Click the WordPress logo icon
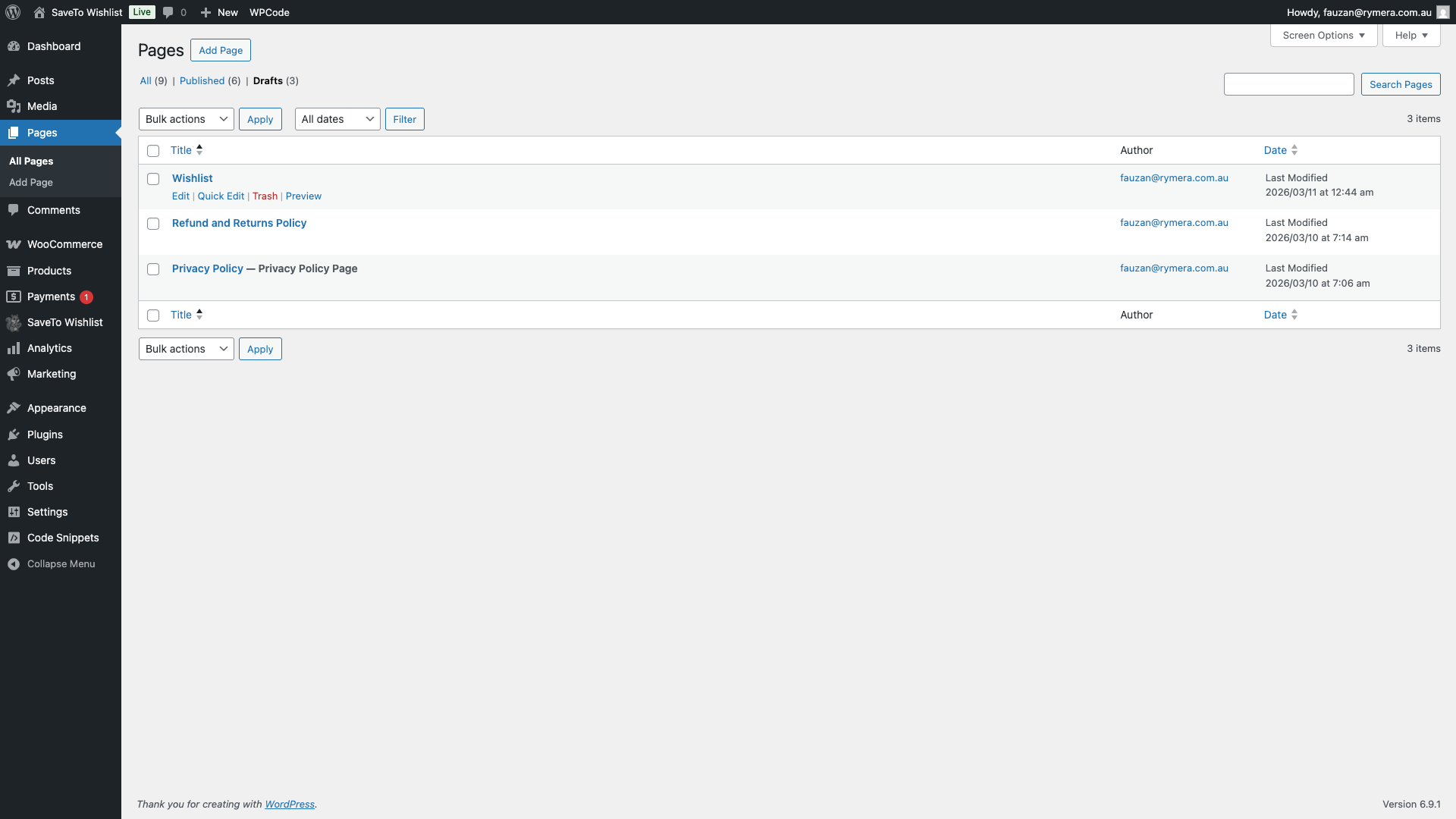The width and height of the screenshot is (1456, 819). (x=12, y=12)
